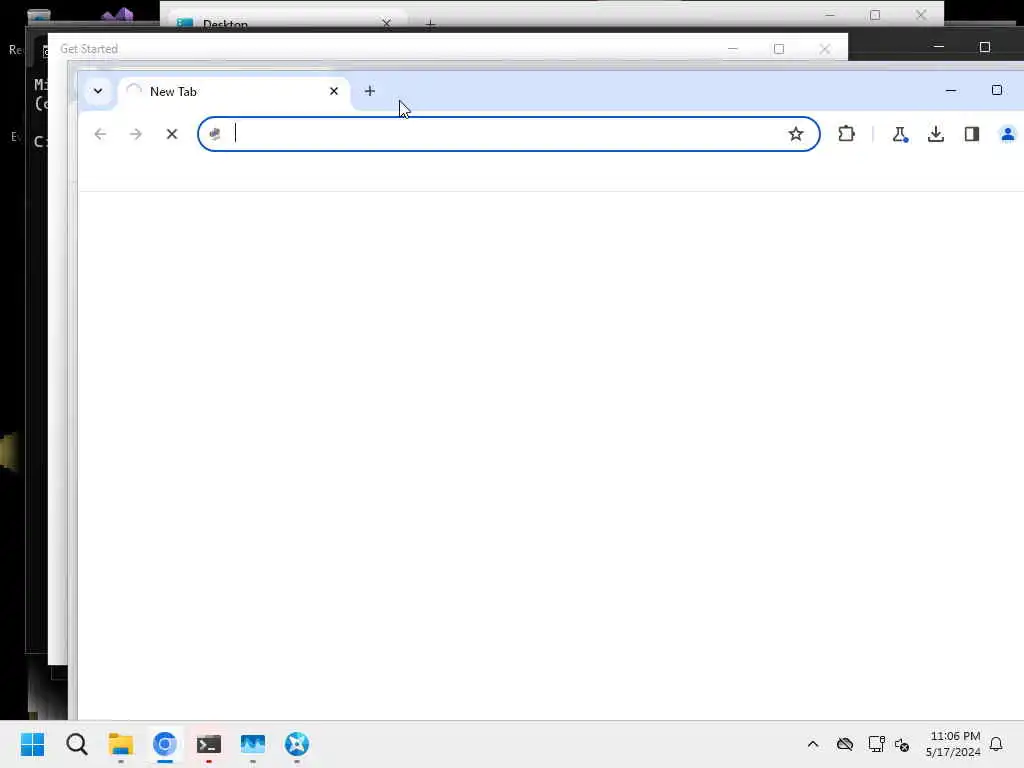Minimize the Chrome window

point(951,90)
